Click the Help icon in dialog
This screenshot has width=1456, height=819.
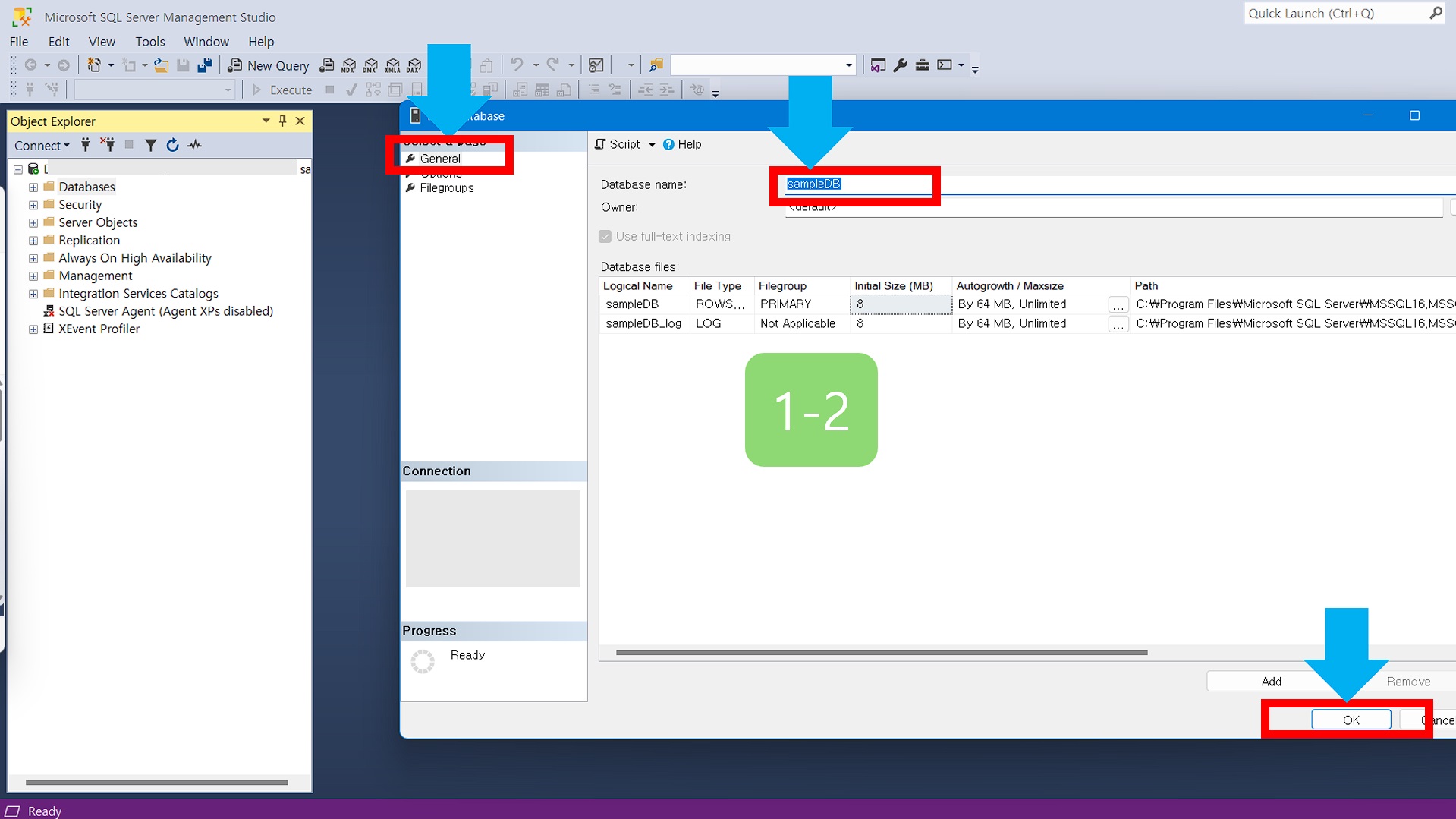668,144
